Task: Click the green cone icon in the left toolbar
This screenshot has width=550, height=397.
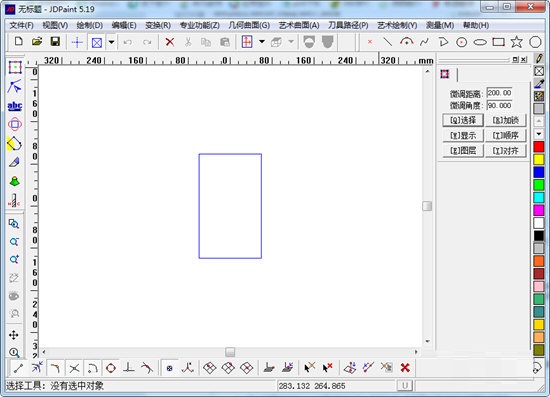Action: tap(14, 181)
